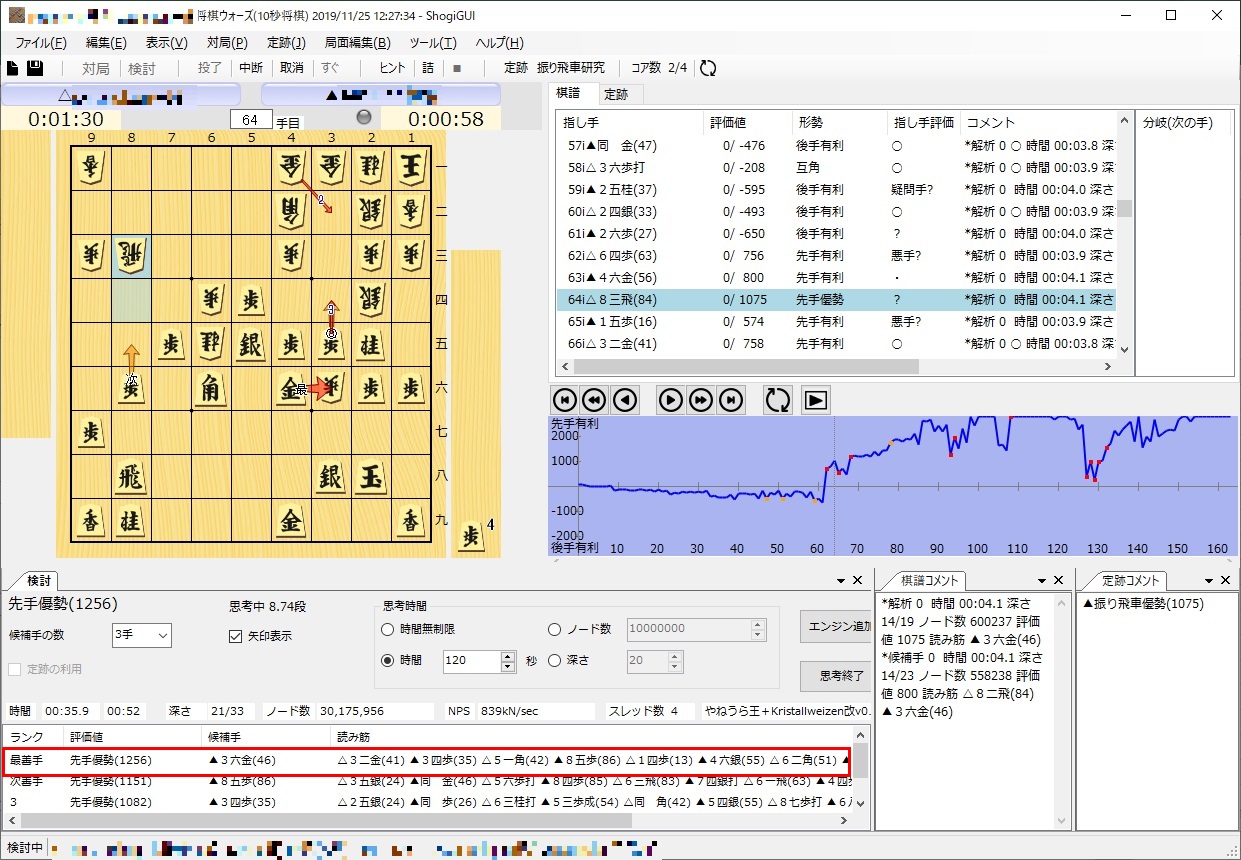This screenshot has width=1241, height=860.
Task: Open the 局面編集(B) menu
Action: coord(359,43)
